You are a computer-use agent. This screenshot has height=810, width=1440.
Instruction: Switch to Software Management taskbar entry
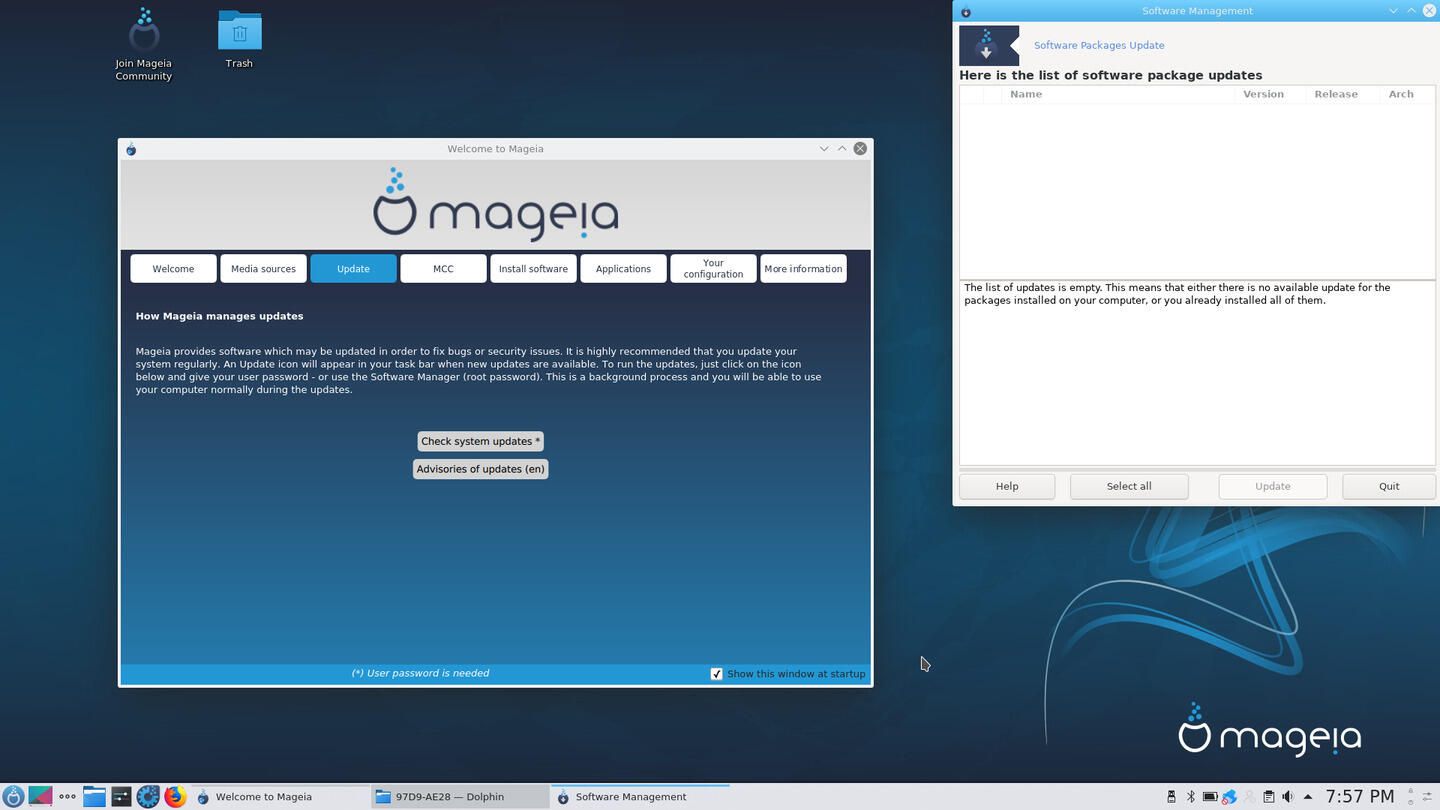[640, 797]
